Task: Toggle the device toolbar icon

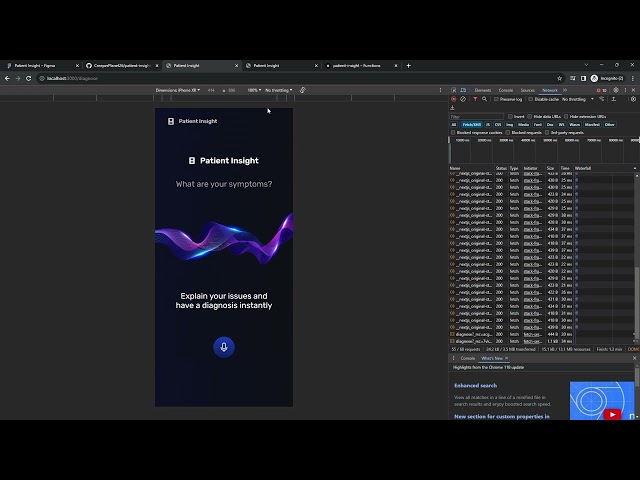Action: tap(463, 90)
